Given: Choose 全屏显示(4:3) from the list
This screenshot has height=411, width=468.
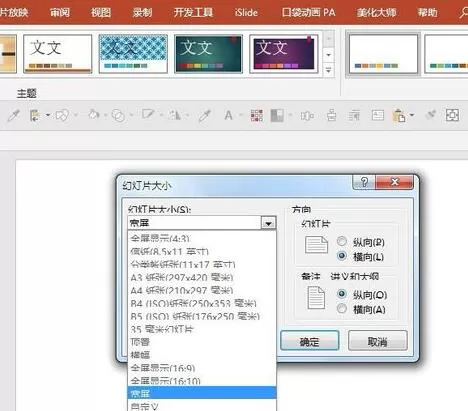Looking at the screenshot, I should pyautogui.click(x=202, y=239).
